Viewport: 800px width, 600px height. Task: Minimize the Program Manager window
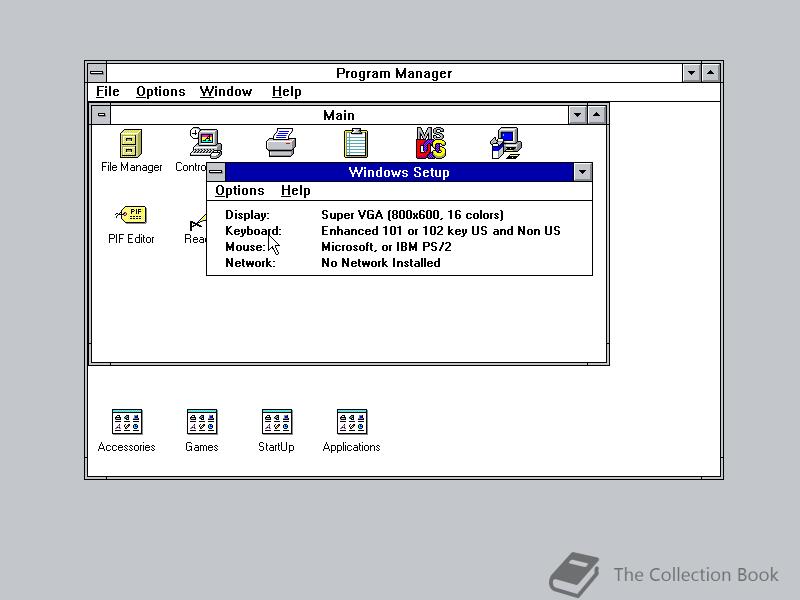click(x=691, y=73)
